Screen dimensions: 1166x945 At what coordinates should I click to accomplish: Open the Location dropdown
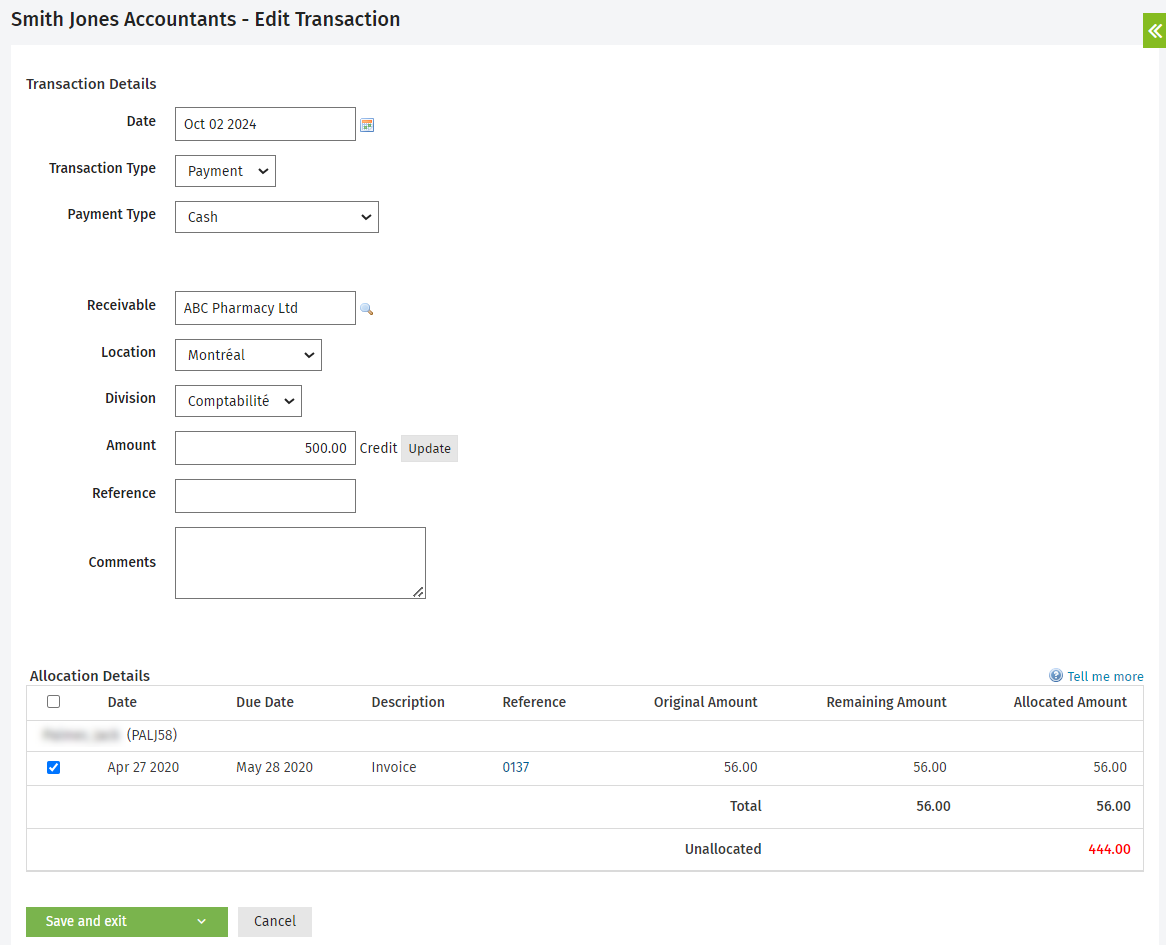248,355
